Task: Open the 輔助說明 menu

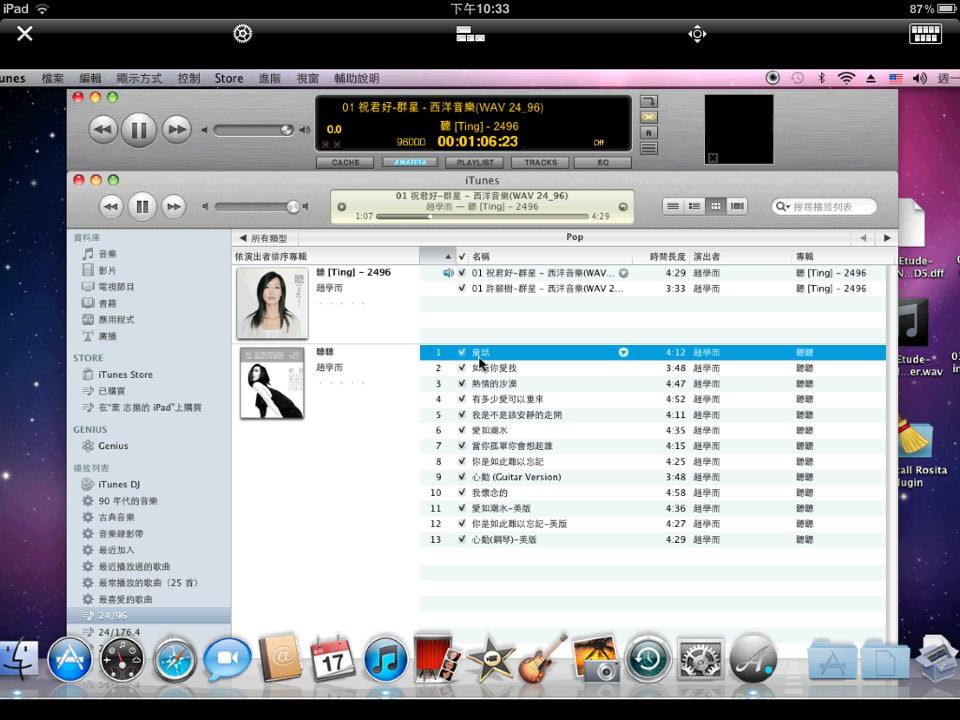Action: point(356,78)
